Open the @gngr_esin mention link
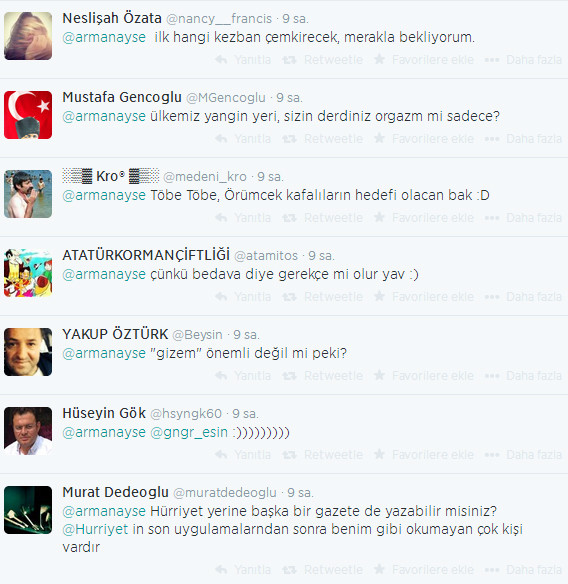 189,432
